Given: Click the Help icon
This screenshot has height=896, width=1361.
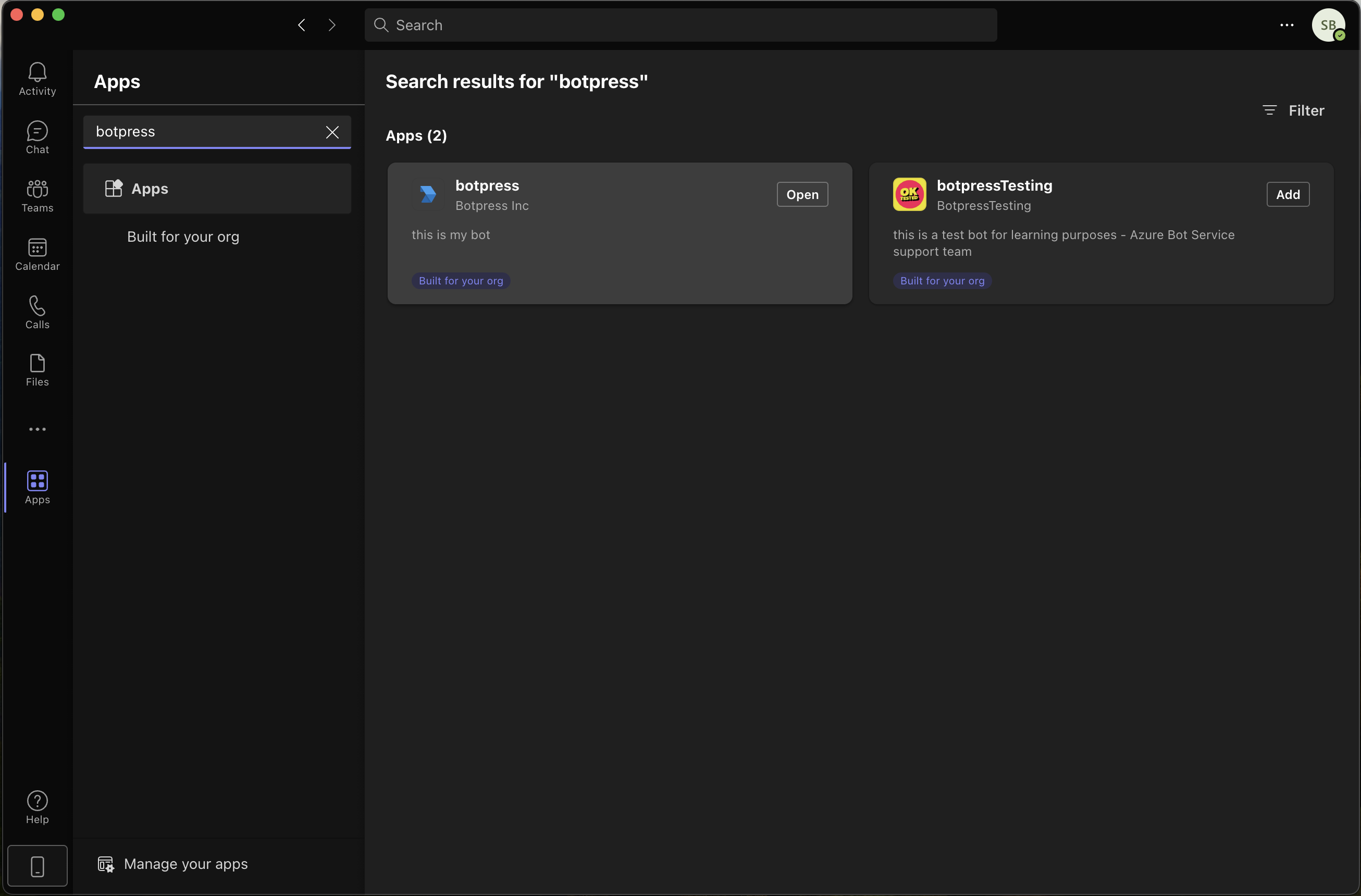Looking at the screenshot, I should pos(37,800).
